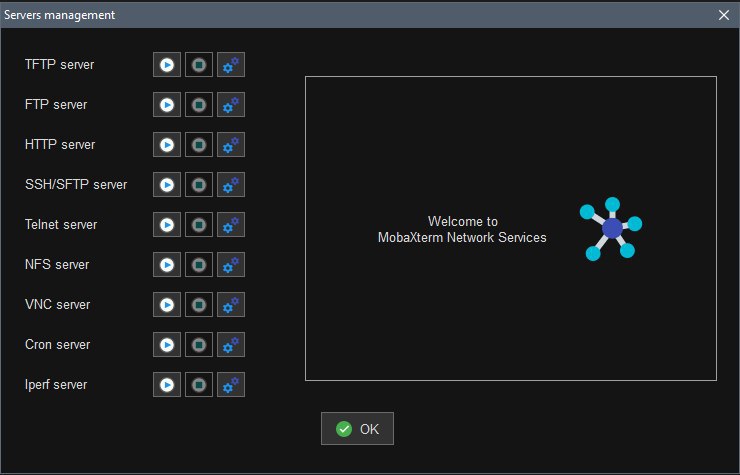Stop the Telnet server
740x475 pixels.
tap(199, 225)
